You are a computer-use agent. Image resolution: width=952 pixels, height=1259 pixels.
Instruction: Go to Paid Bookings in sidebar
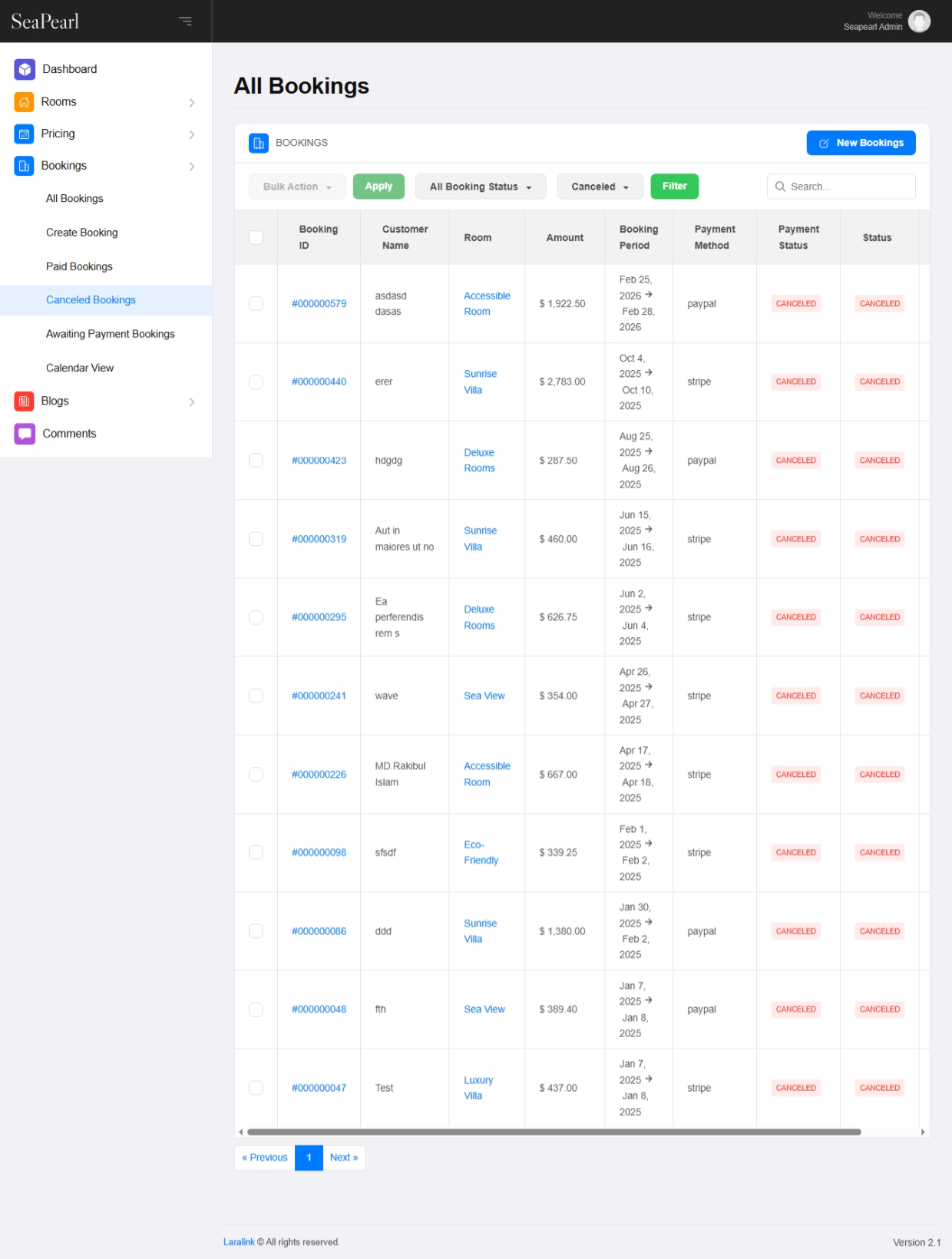point(79,266)
